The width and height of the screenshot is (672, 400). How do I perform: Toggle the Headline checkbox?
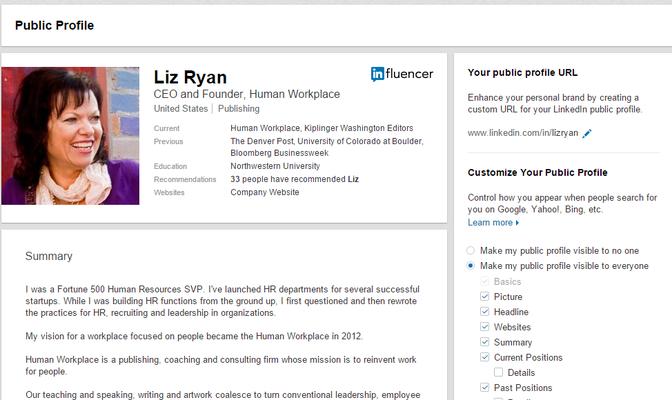tap(485, 312)
